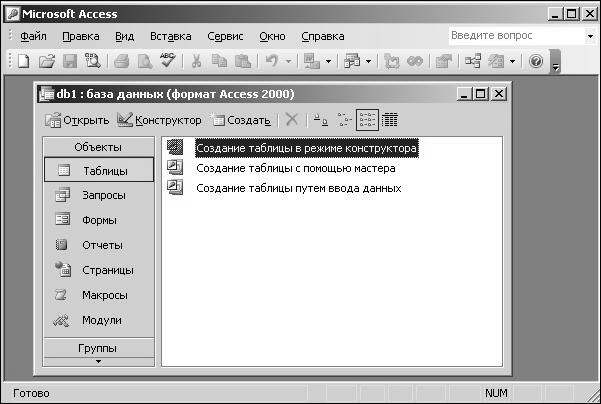Click the Copy toolbar icon
Viewport: 601px width, 404px height.
pos(219,61)
